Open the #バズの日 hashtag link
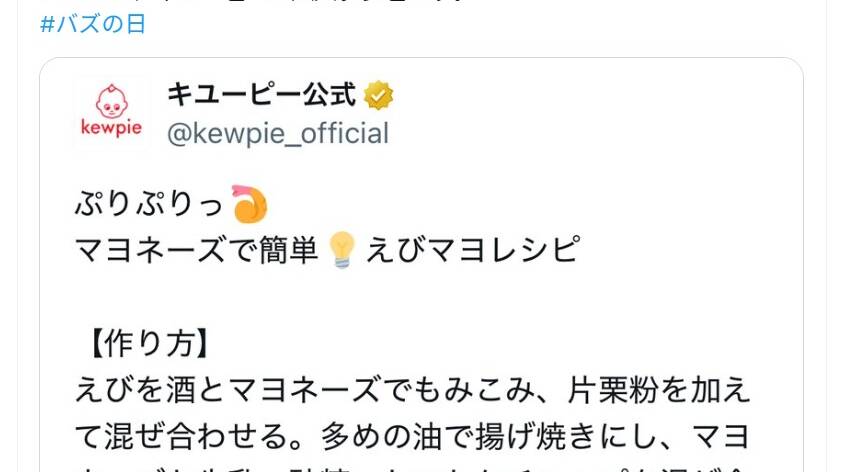Screen dimensions: 841x472 [x=93, y=24]
